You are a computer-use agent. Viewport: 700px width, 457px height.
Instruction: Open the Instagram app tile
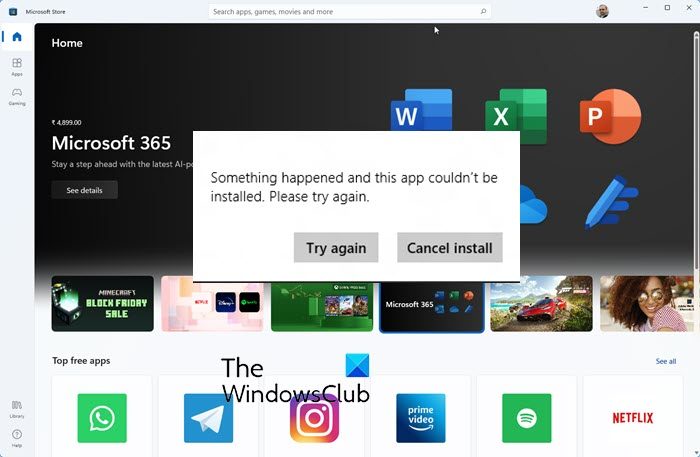(x=314, y=416)
